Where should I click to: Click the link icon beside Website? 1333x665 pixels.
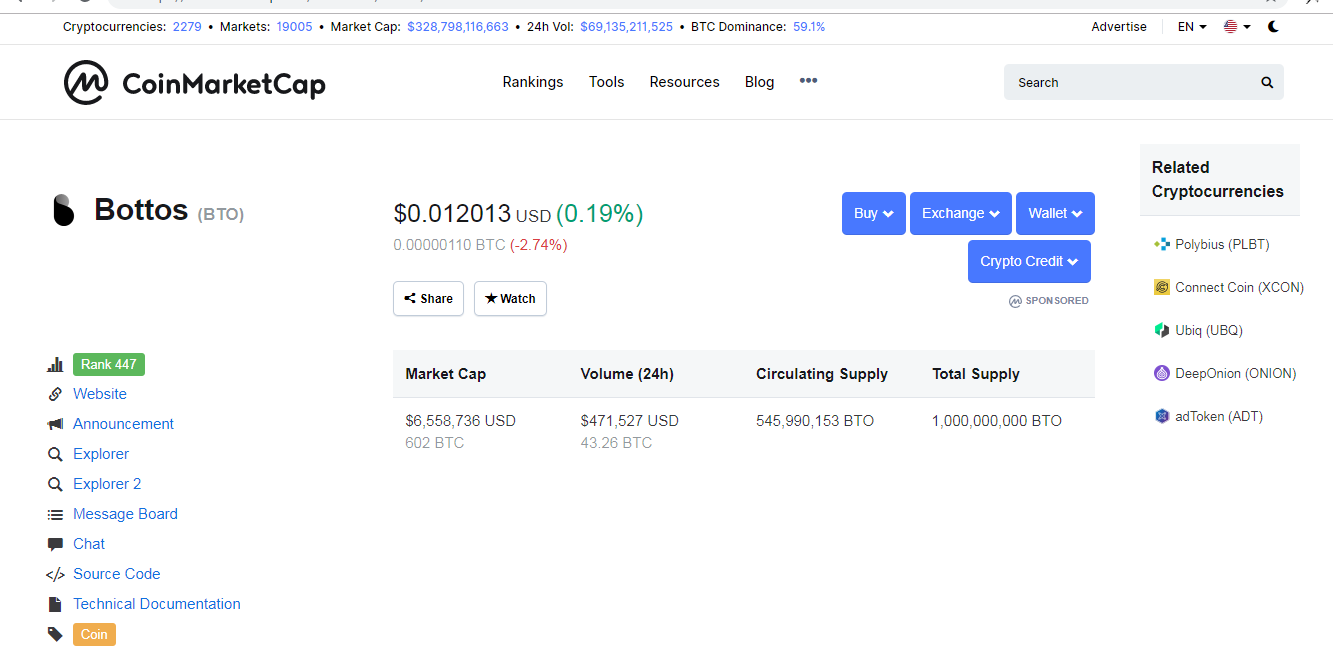click(55, 394)
